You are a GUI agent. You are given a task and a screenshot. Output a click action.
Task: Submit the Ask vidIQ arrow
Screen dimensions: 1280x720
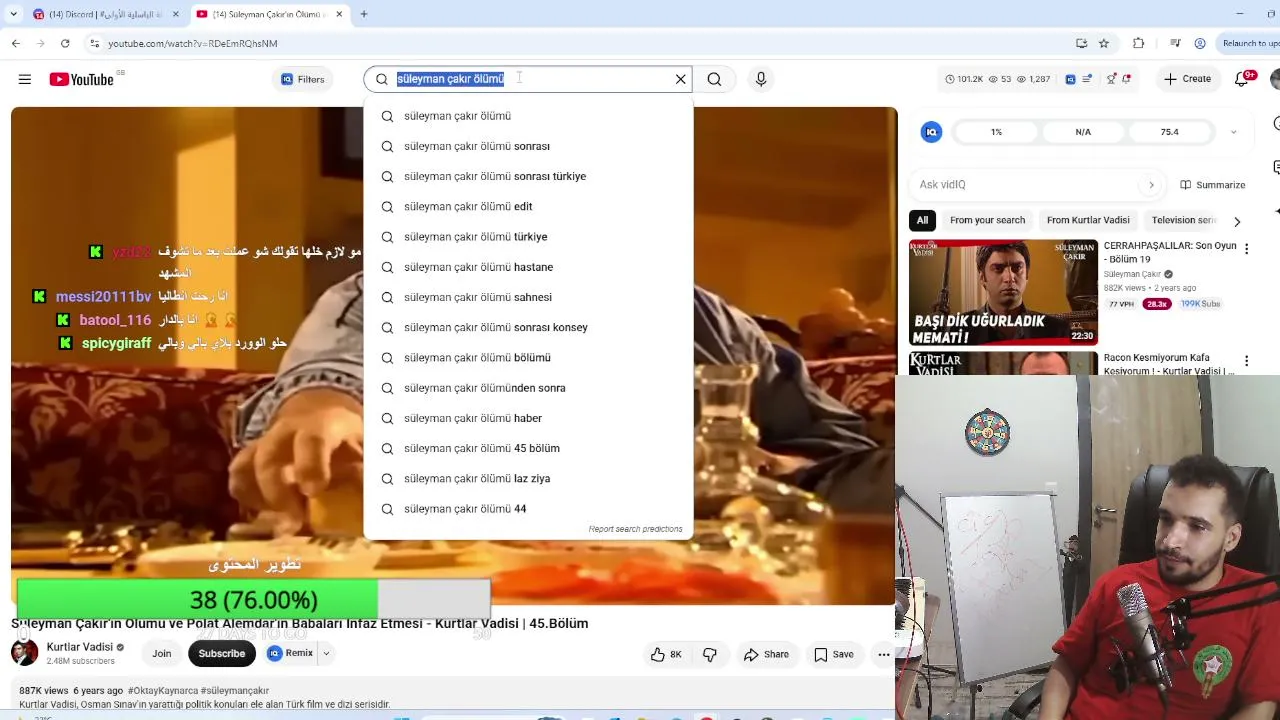[x=1151, y=185]
